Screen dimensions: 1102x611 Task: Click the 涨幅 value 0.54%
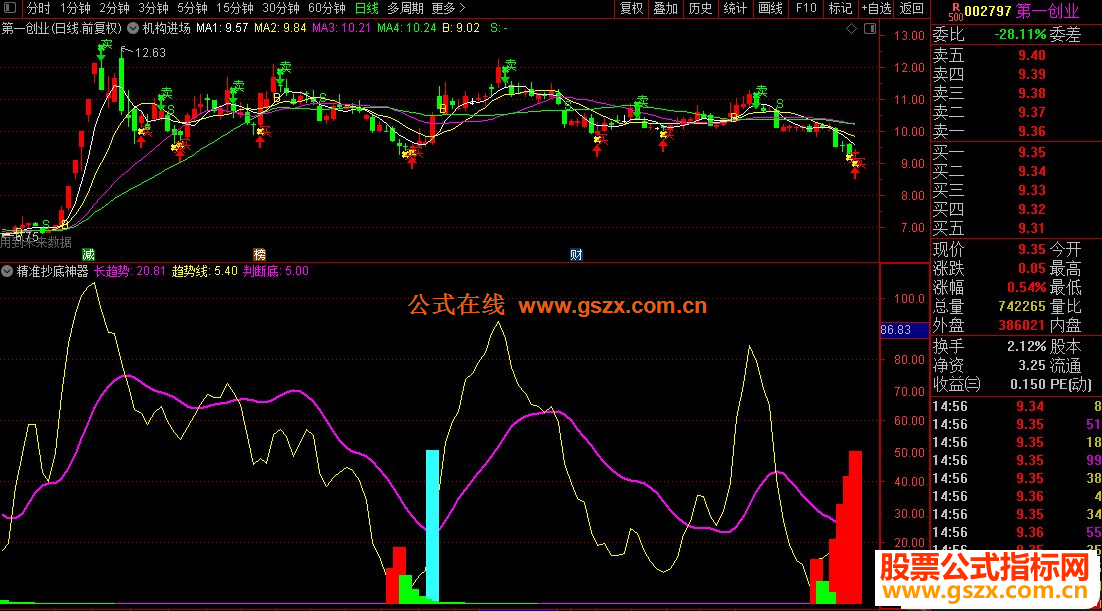pos(1026,288)
